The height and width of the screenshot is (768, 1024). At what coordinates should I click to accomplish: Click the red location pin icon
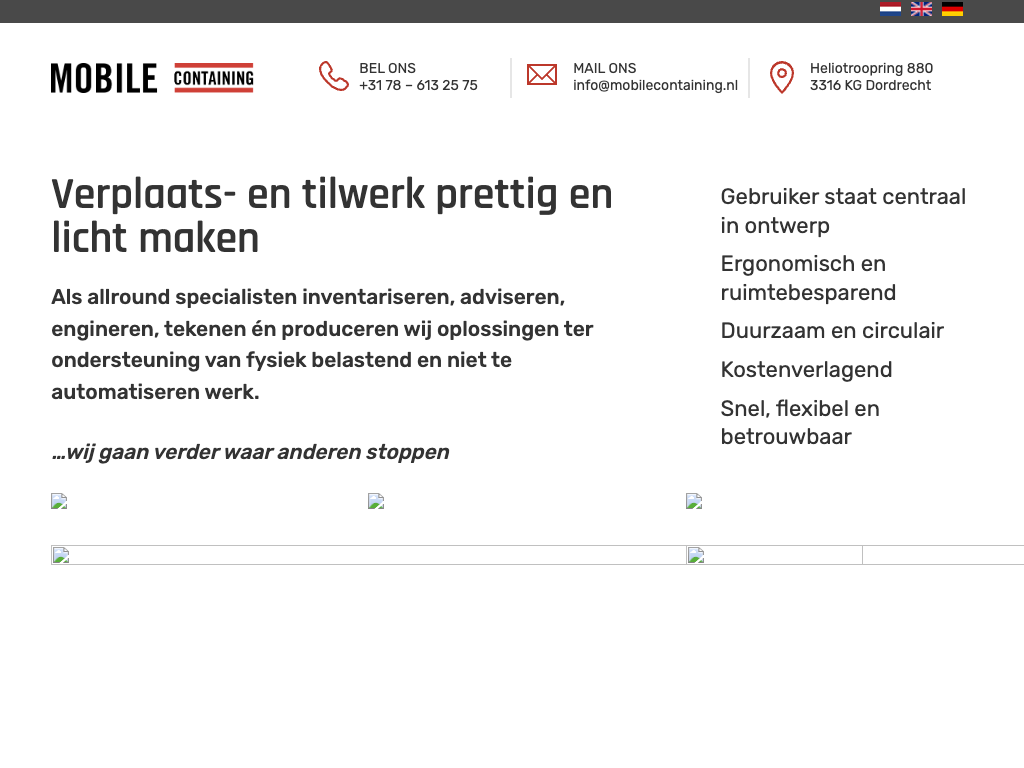[x=781, y=77]
